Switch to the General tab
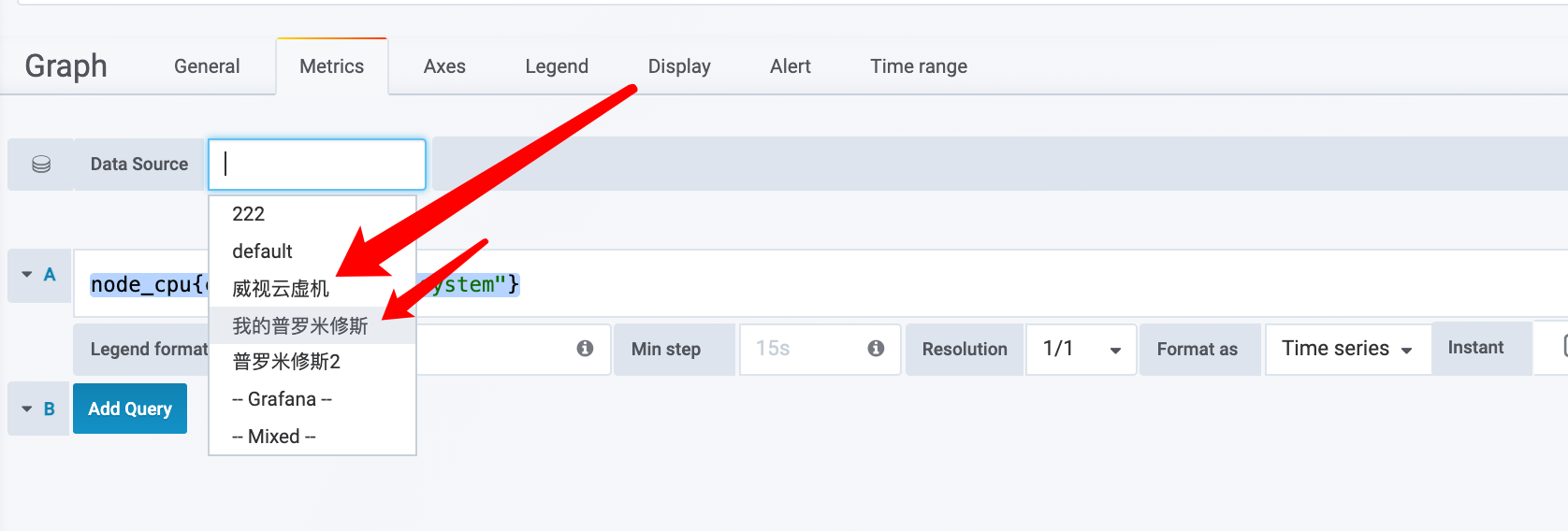The height and width of the screenshot is (531, 1568). tap(207, 66)
